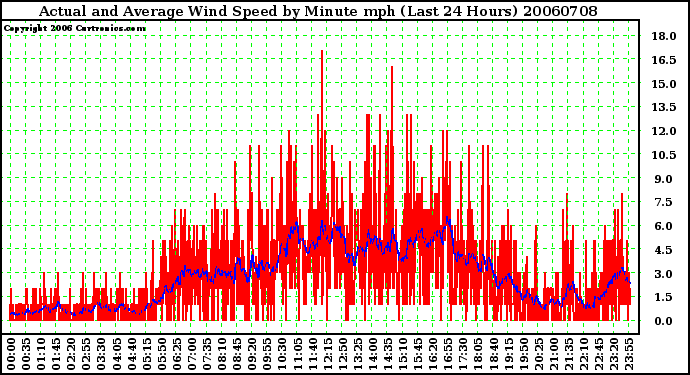The width and height of the screenshot is (690, 375).
Task: Click the 16:20 time label
Action: 433,354
